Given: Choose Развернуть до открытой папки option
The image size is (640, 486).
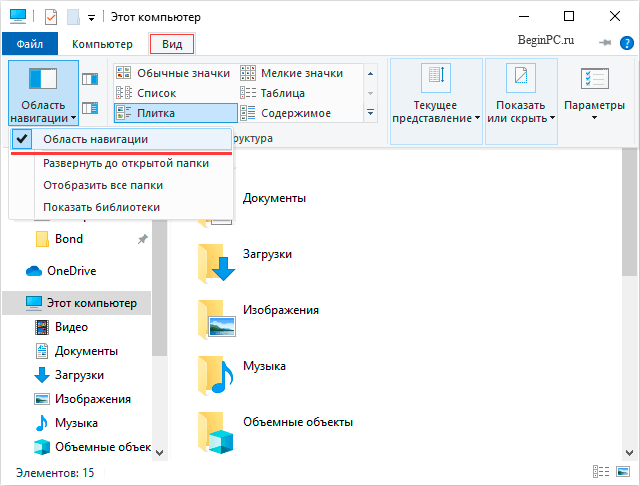Looking at the screenshot, I should point(126,164).
